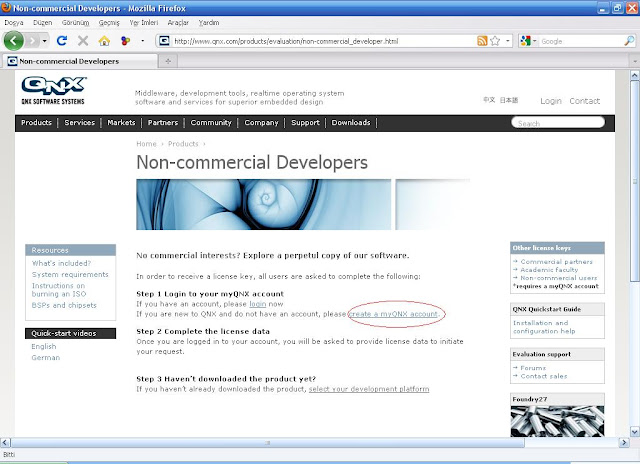Open System requirements resource link

(70, 274)
